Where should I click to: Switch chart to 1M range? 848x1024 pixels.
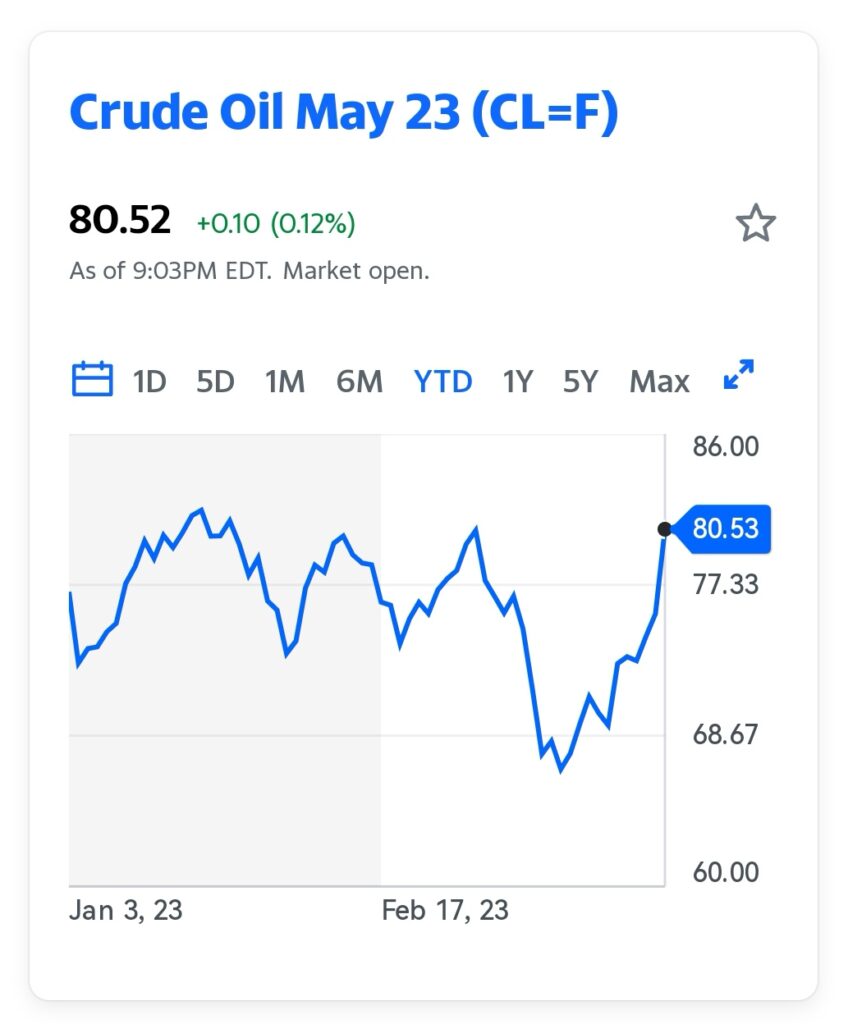pyautogui.click(x=285, y=381)
